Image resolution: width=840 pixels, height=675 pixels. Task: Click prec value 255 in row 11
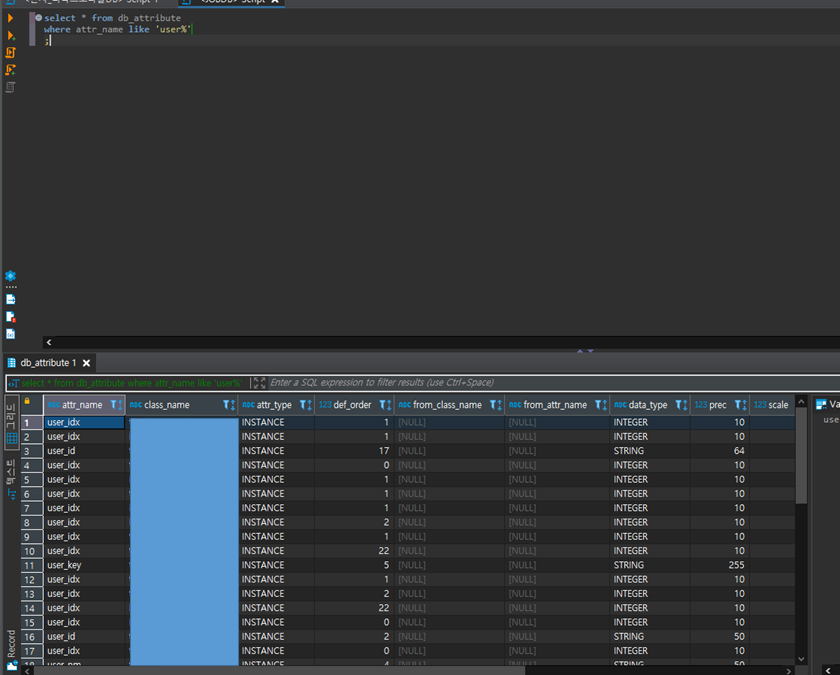[719, 565]
